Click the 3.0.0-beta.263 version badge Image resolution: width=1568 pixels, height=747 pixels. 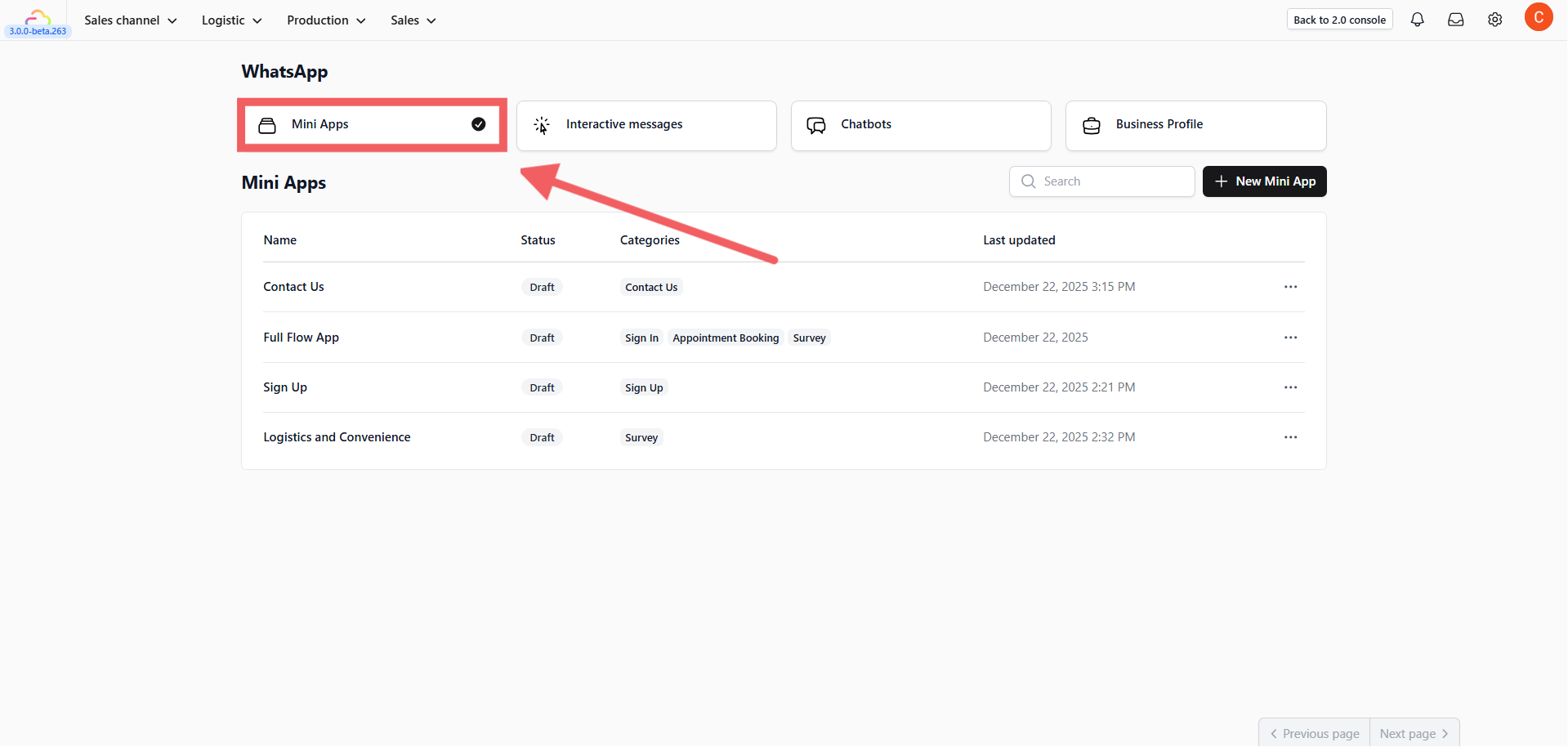coord(38,31)
